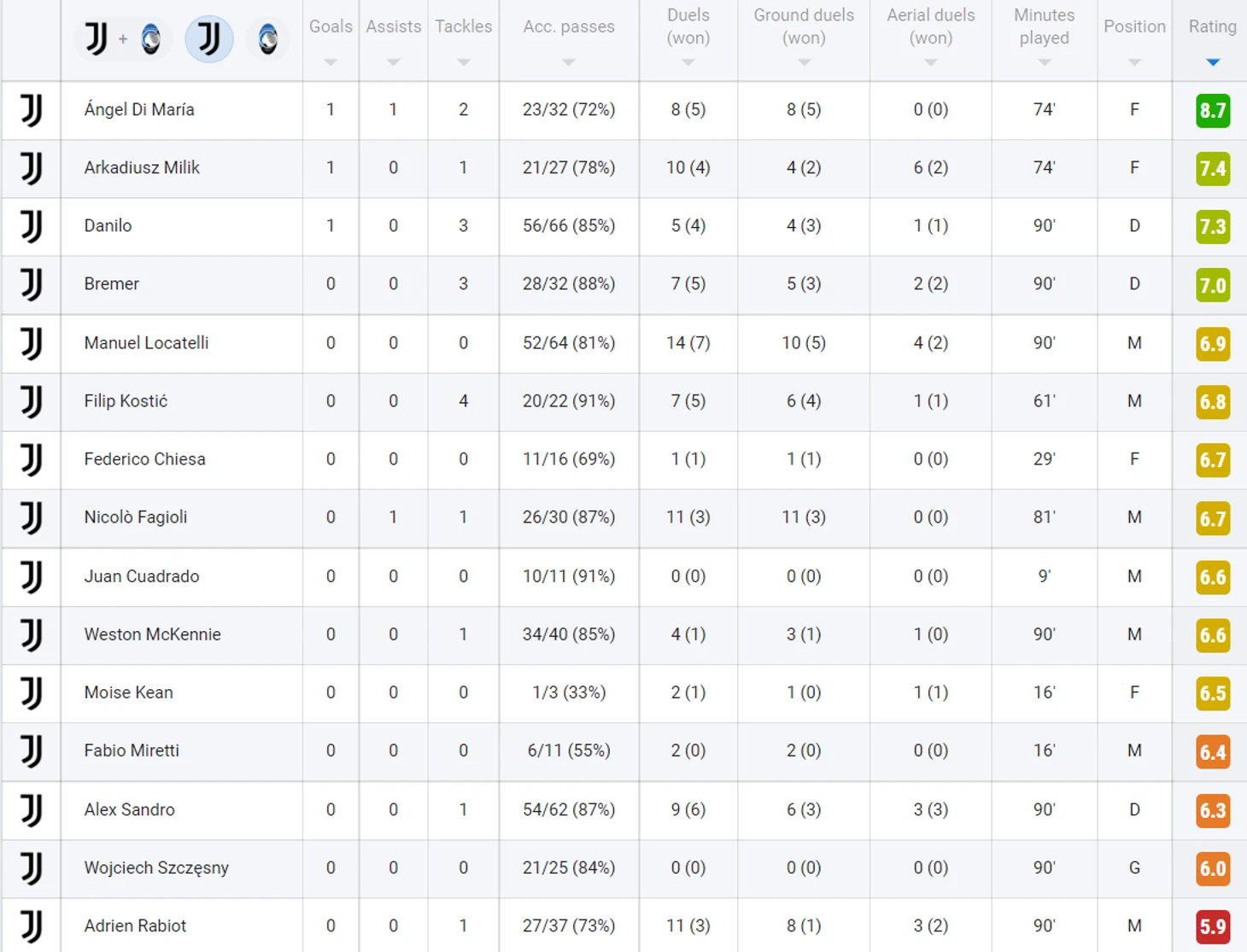Switch to the Atalanta-only team filter

[x=268, y=39]
